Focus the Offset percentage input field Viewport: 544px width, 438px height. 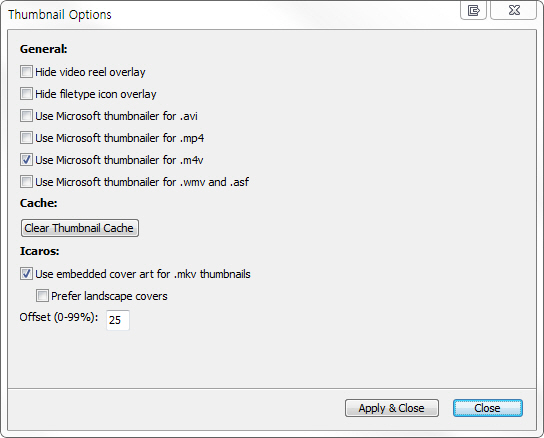tap(118, 320)
